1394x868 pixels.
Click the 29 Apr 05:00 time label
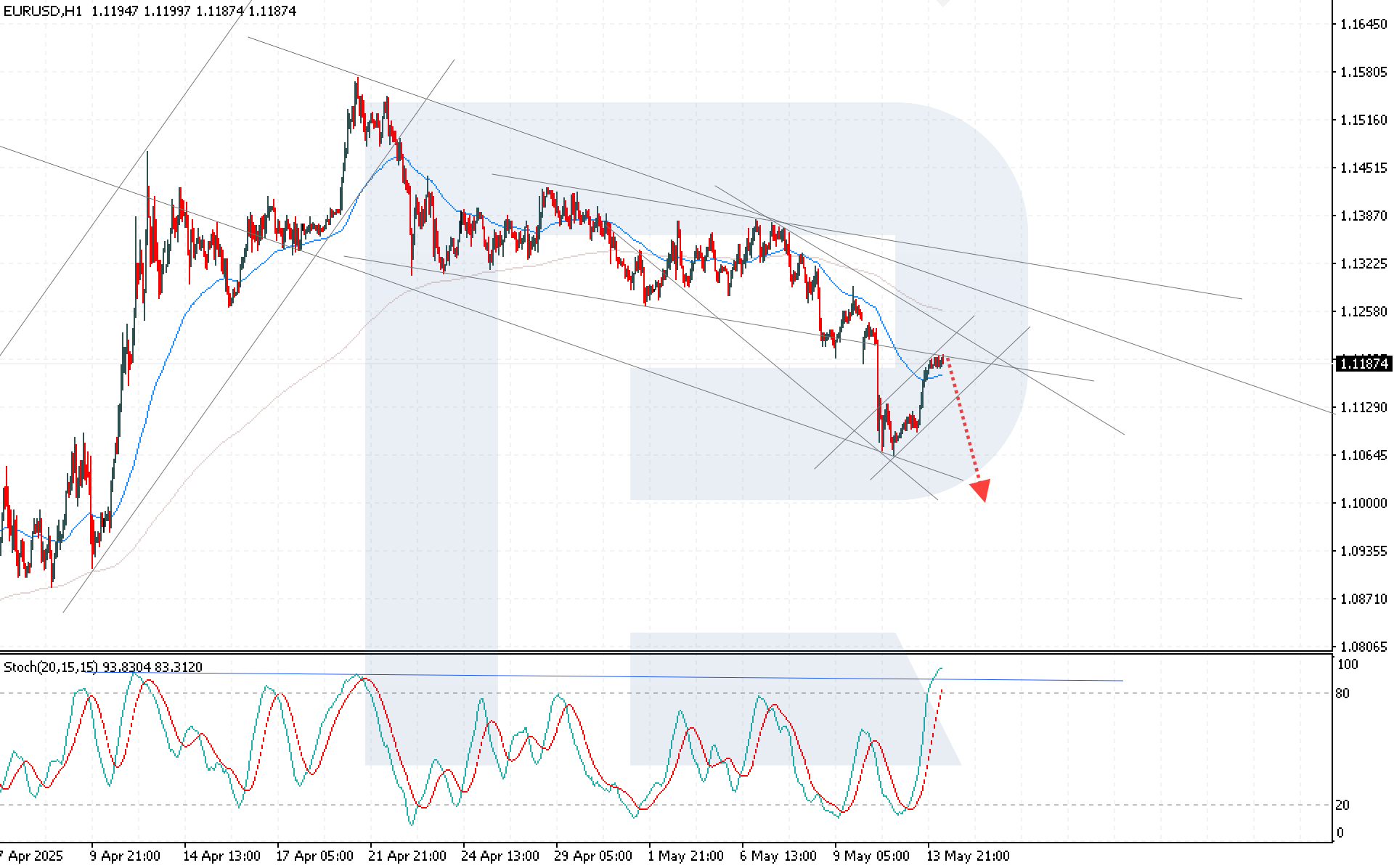tap(594, 856)
